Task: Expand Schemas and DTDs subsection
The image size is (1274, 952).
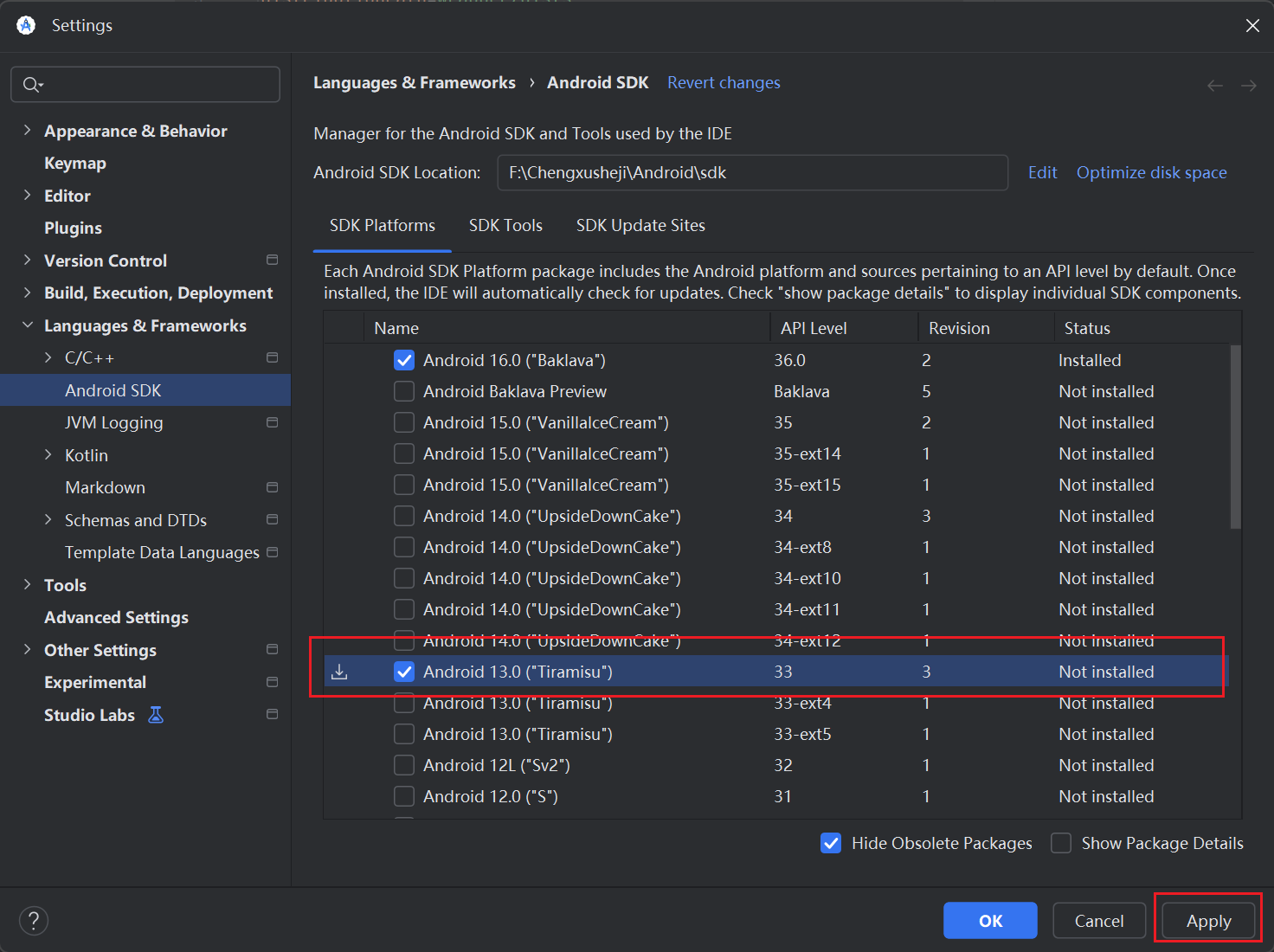Action: tap(48, 519)
